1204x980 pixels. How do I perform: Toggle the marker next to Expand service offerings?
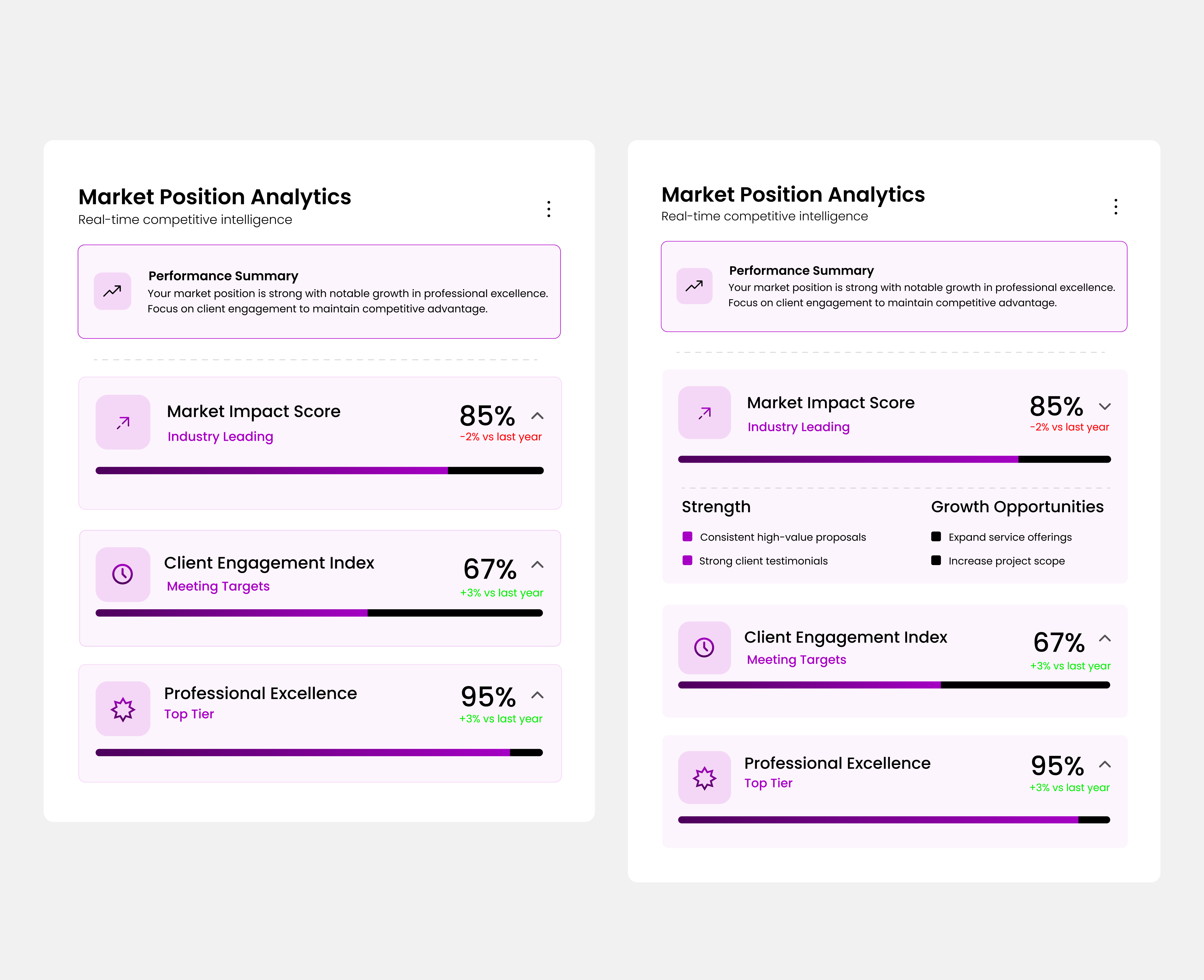point(936,537)
